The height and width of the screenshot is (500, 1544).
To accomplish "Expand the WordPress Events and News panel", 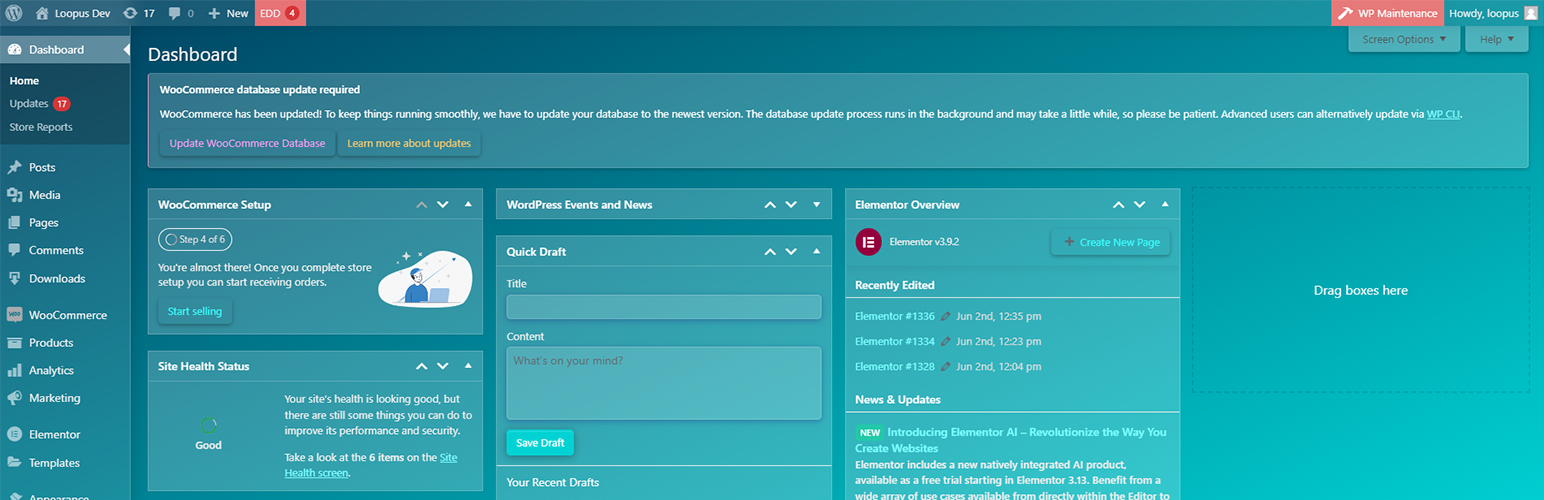I will click(x=816, y=205).
